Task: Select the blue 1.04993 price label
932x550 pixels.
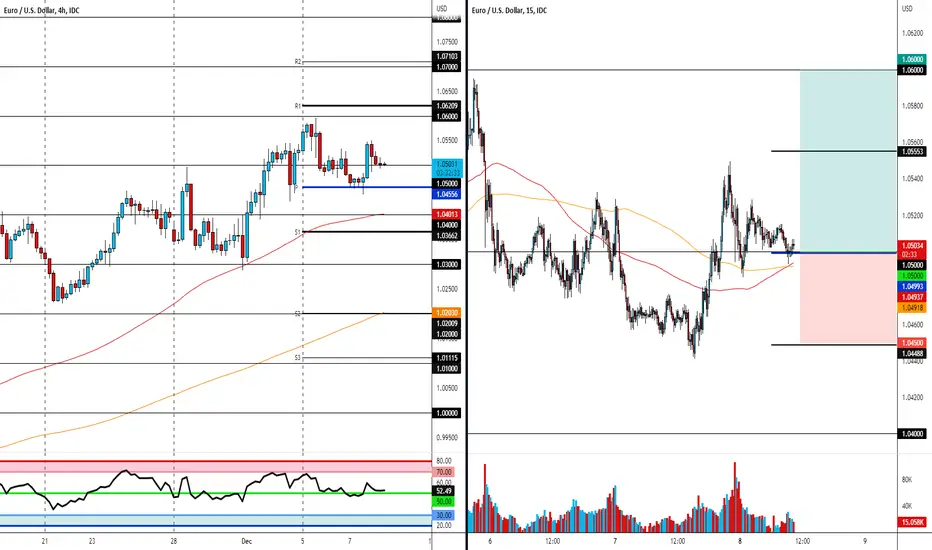Action: click(x=912, y=287)
